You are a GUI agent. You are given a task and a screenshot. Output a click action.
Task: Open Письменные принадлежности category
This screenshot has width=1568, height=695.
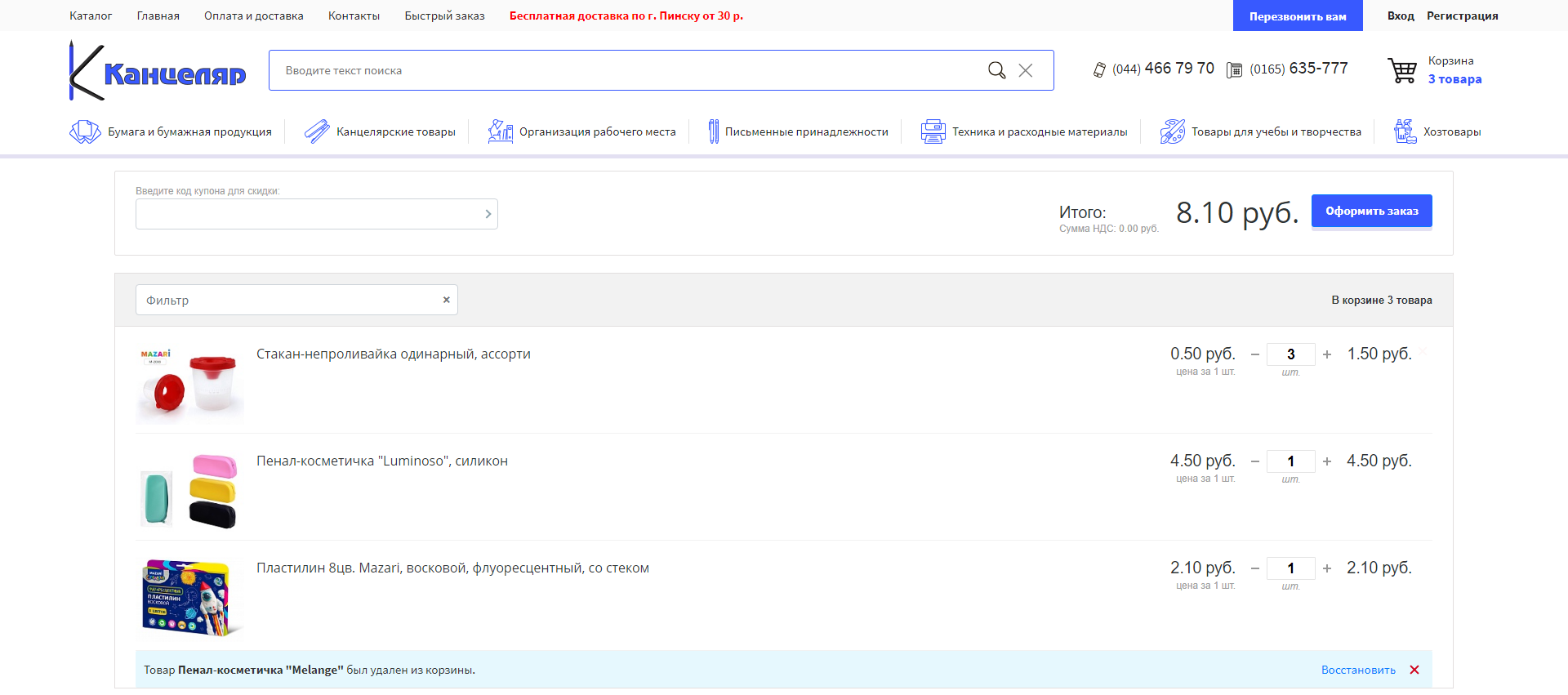(x=797, y=131)
